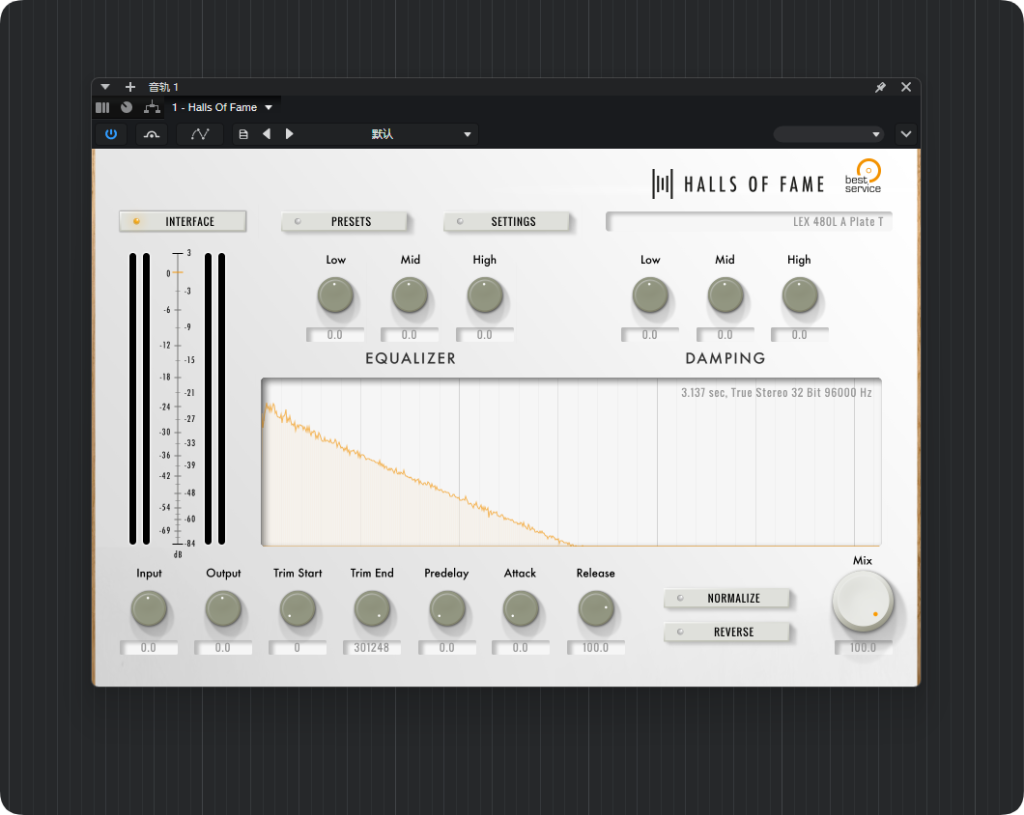The width and height of the screenshot is (1024, 815).
Task: Click the compare button icon
Action: [152, 134]
